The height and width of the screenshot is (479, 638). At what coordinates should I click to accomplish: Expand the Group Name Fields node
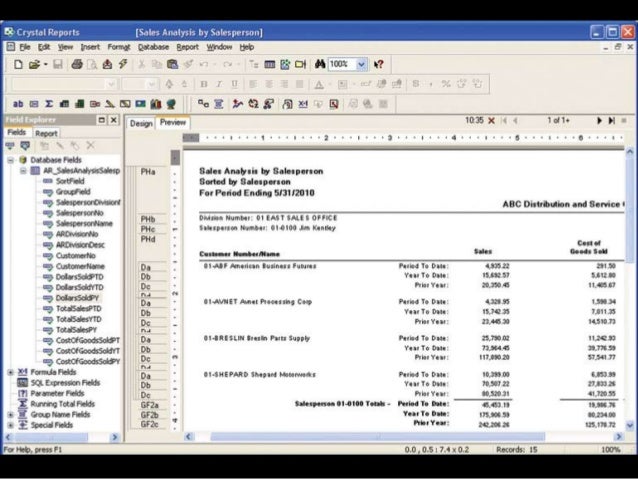(10, 414)
